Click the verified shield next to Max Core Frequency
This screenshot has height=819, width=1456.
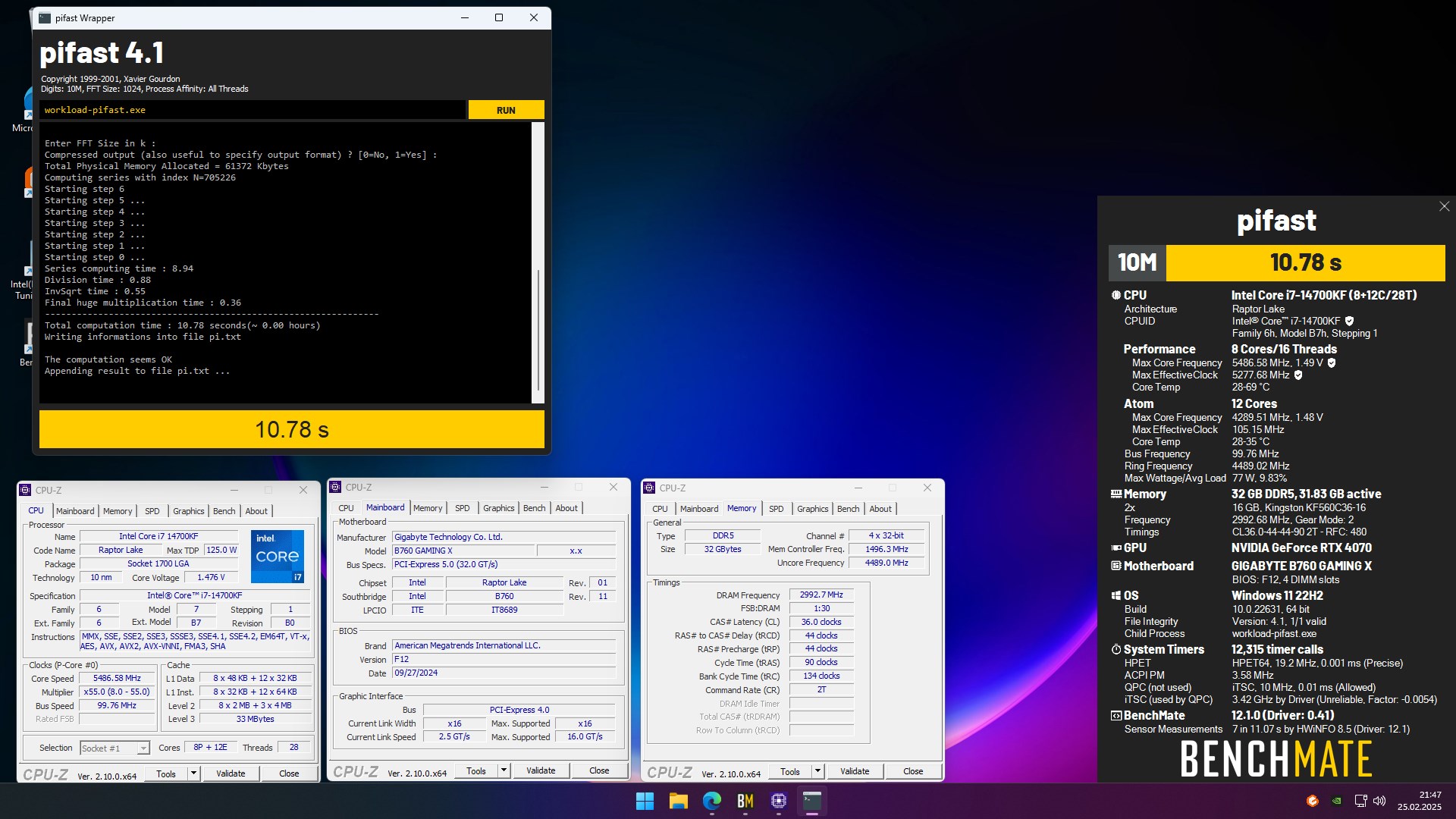point(1332,362)
